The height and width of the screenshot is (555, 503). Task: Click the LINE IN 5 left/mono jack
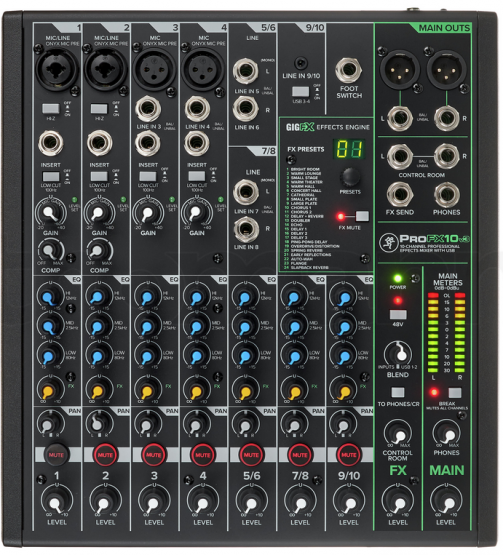point(246,71)
